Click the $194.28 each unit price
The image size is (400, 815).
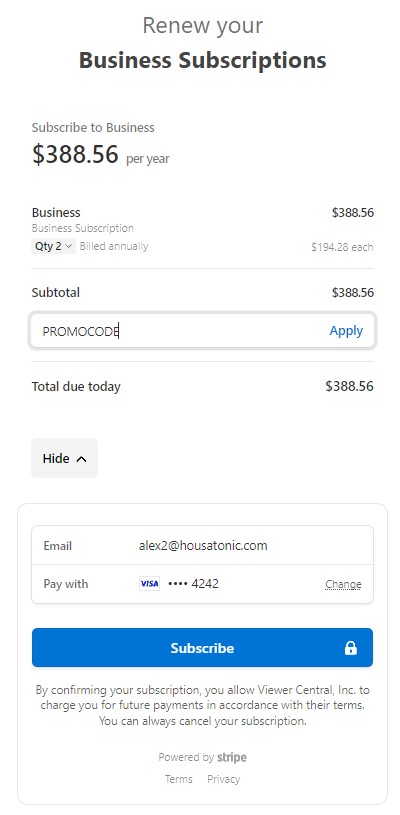tap(342, 247)
